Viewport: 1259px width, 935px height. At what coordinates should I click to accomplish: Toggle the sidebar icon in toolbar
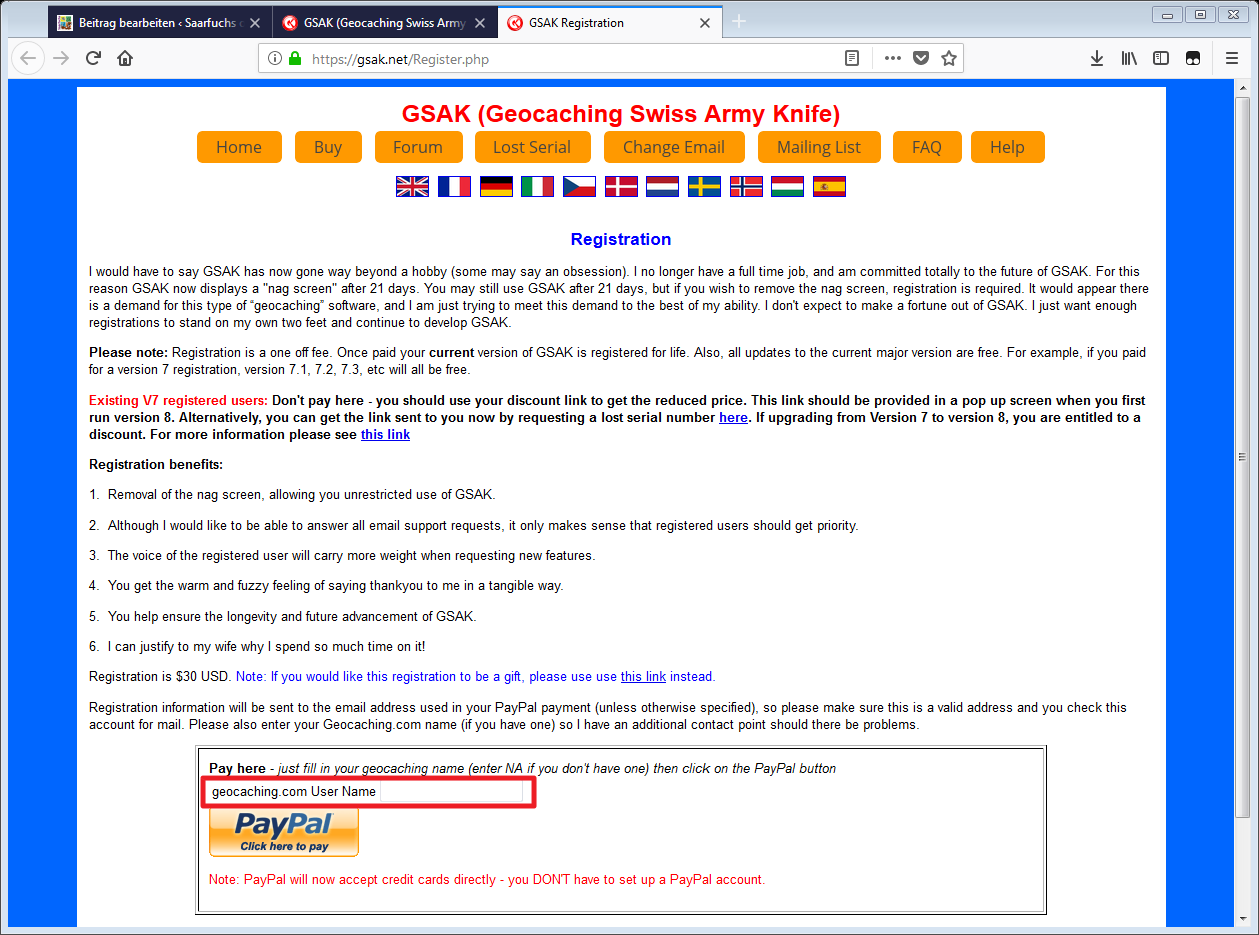tap(1161, 58)
